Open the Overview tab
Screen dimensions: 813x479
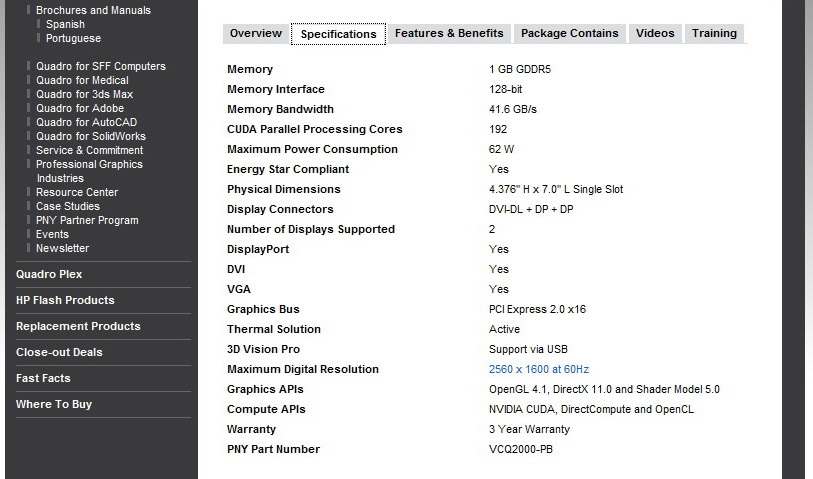point(256,33)
